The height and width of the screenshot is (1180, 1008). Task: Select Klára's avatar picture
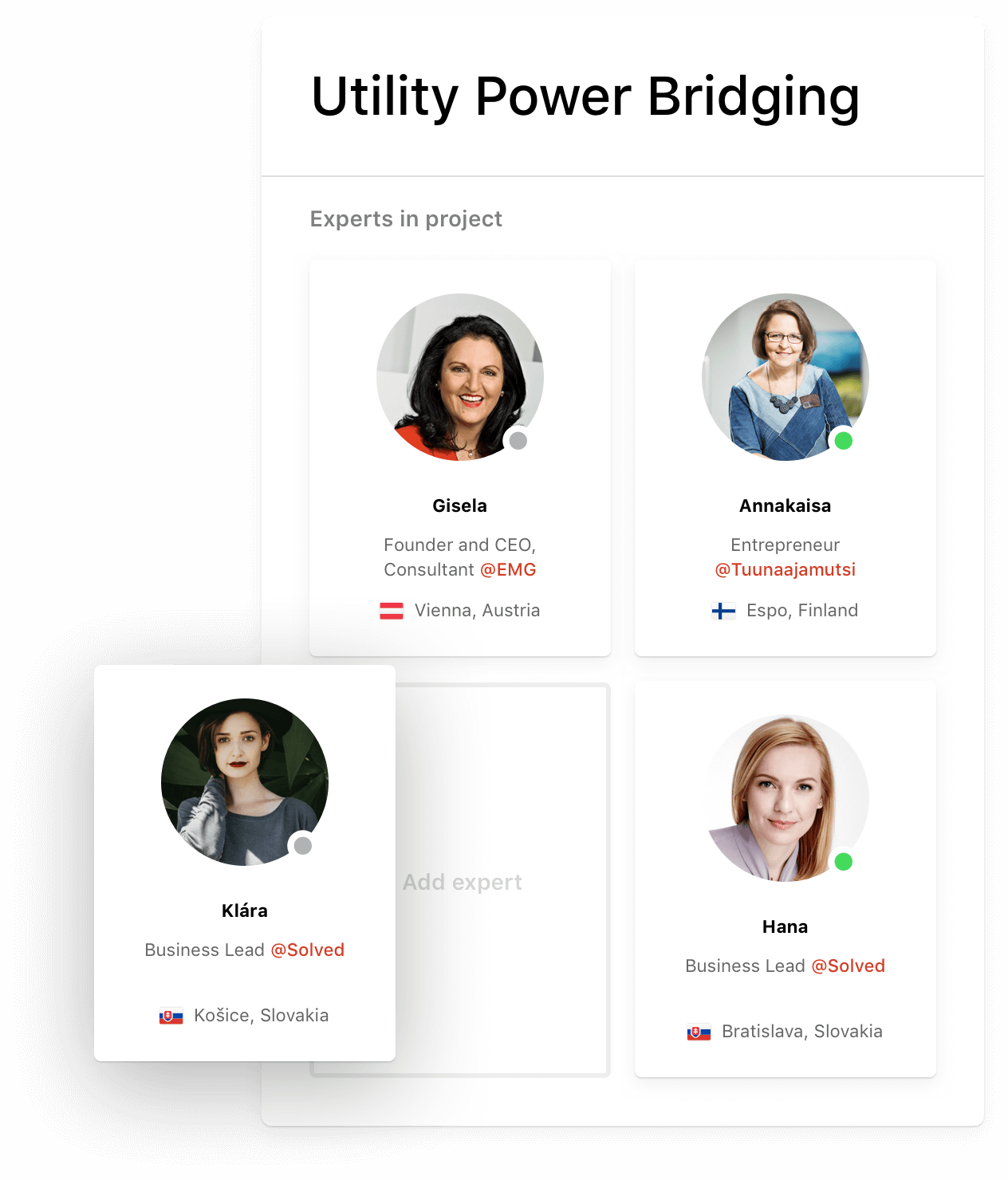click(245, 782)
